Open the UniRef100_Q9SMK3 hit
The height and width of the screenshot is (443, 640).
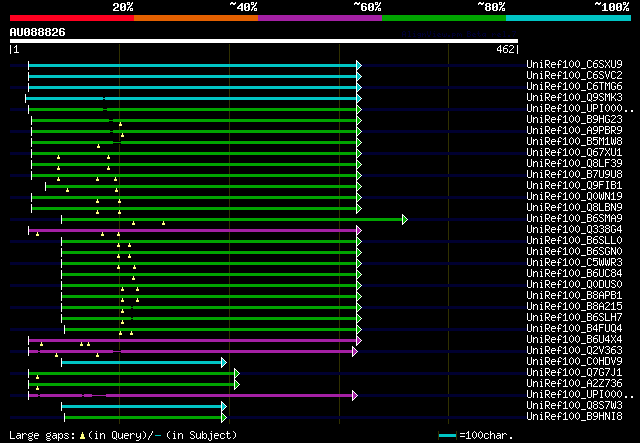point(574,98)
